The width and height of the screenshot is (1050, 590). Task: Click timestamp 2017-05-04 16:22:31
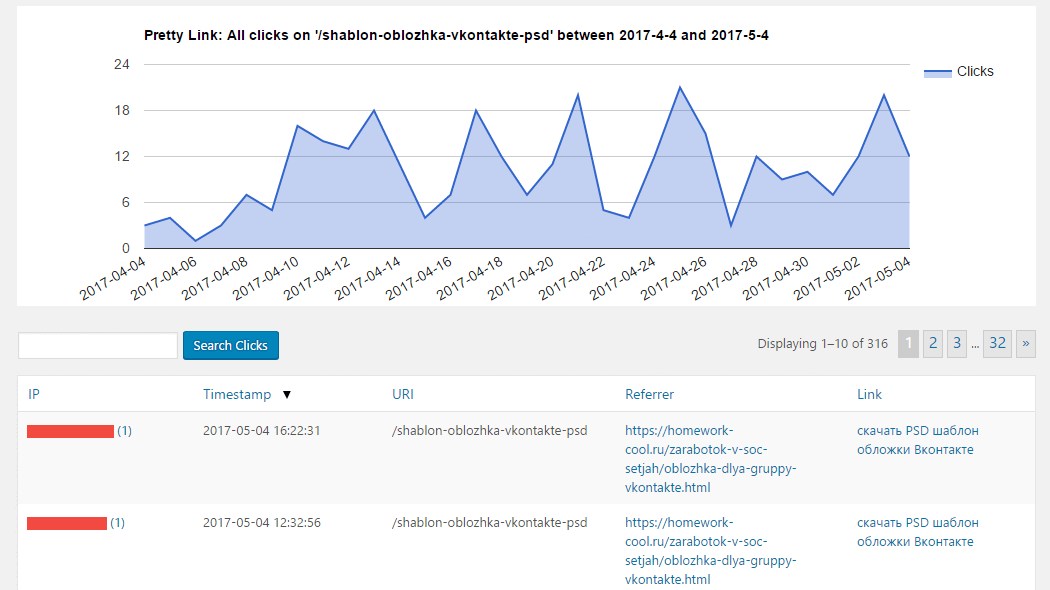point(262,431)
